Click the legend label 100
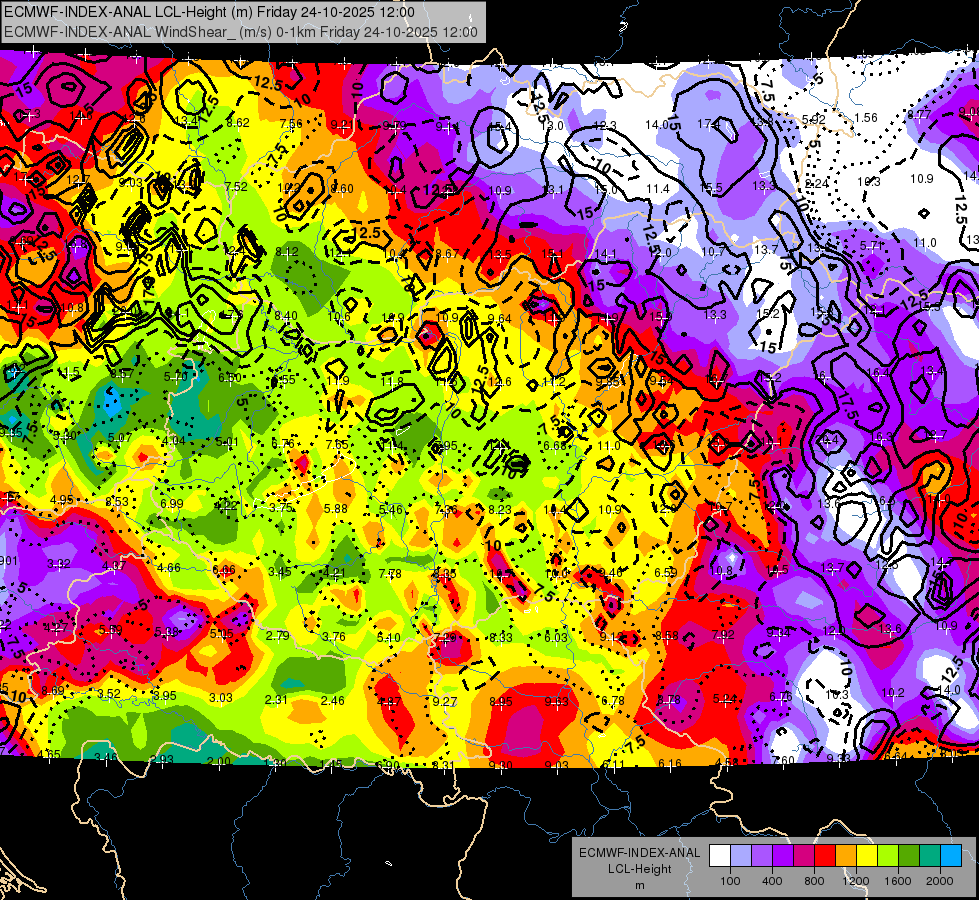This screenshot has height=900, width=979. [730, 881]
